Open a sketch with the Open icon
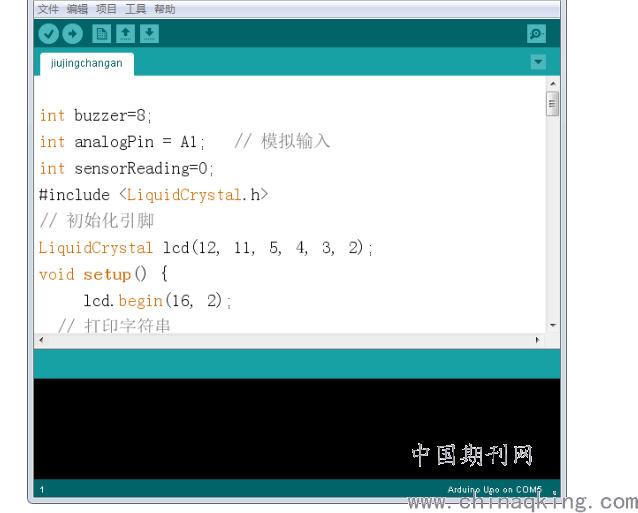The width and height of the screenshot is (638, 513). (125, 34)
